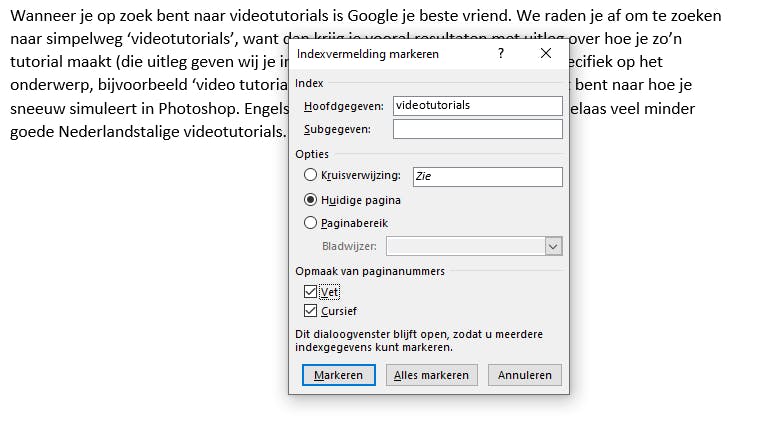Click the Indexvermelding markeren title bar

pos(380,54)
